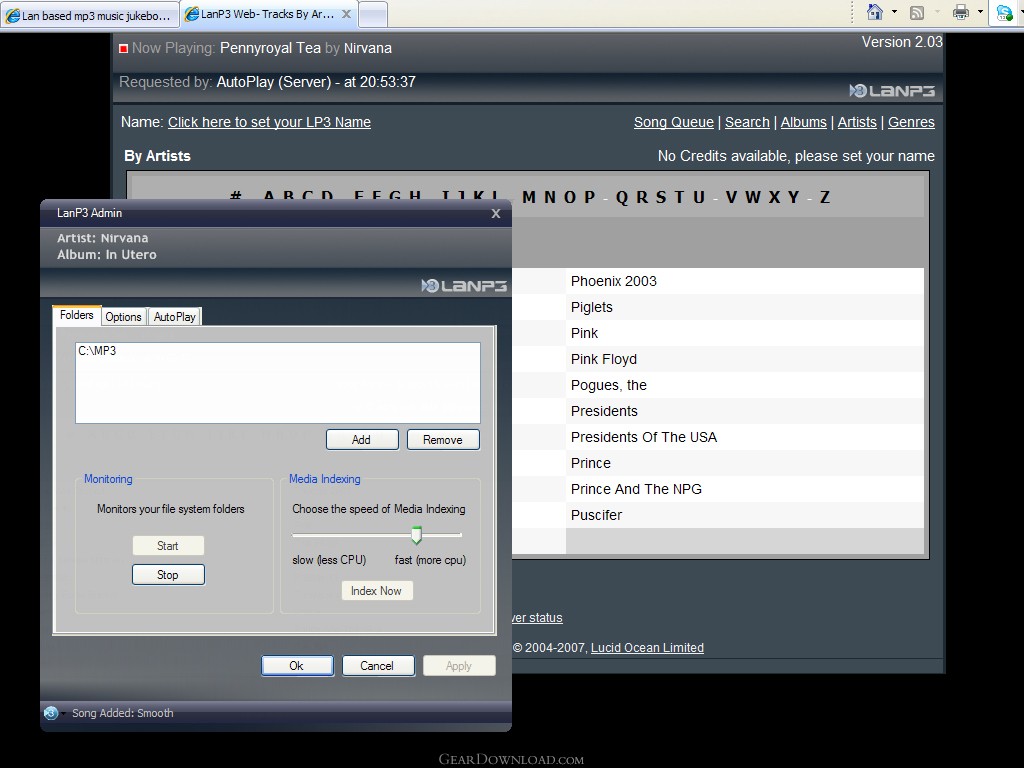Select artist Puscifer
Image resolution: width=1024 pixels, height=768 pixels.
point(596,515)
